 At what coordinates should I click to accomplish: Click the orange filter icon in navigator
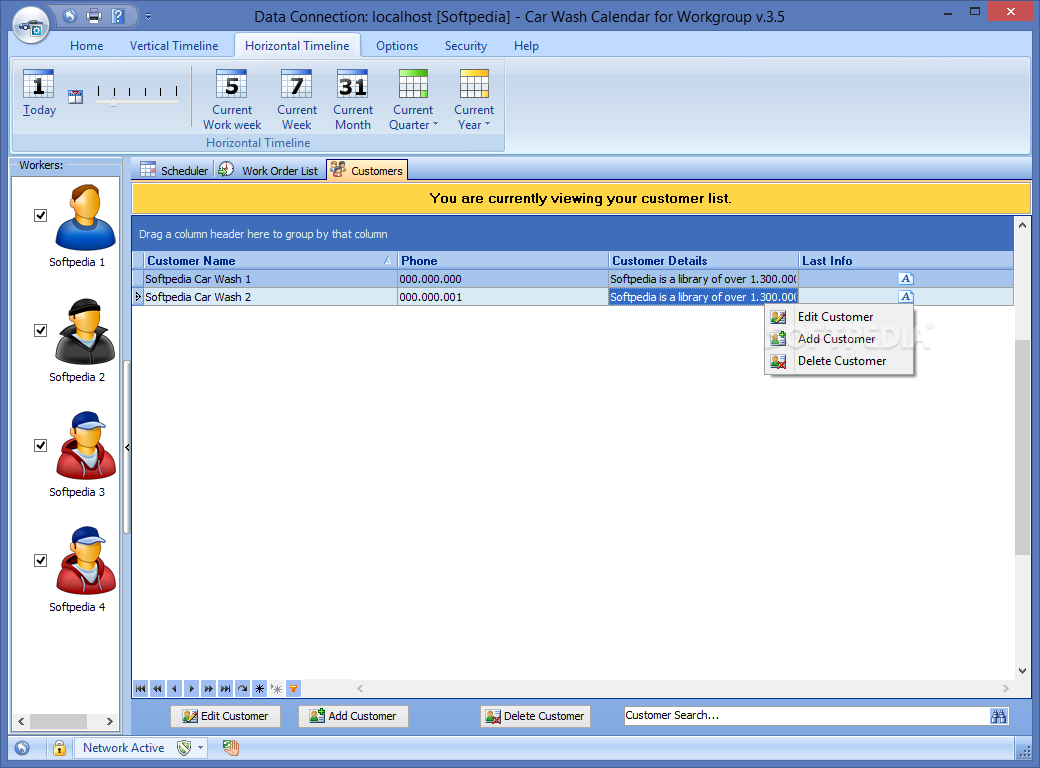[x=294, y=688]
